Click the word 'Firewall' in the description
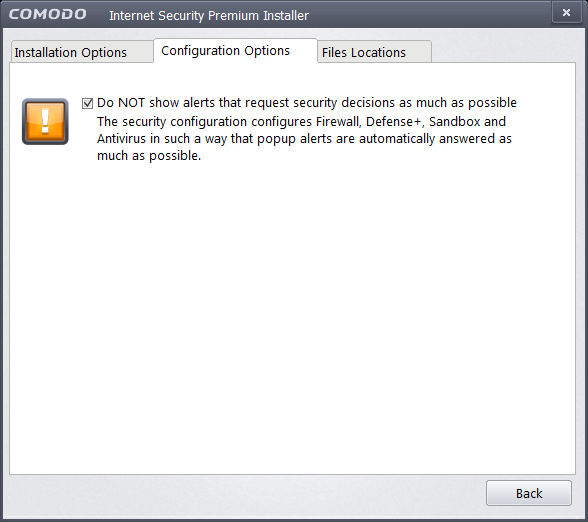The height and width of the screenshot is (522, 588). [339, 122]
